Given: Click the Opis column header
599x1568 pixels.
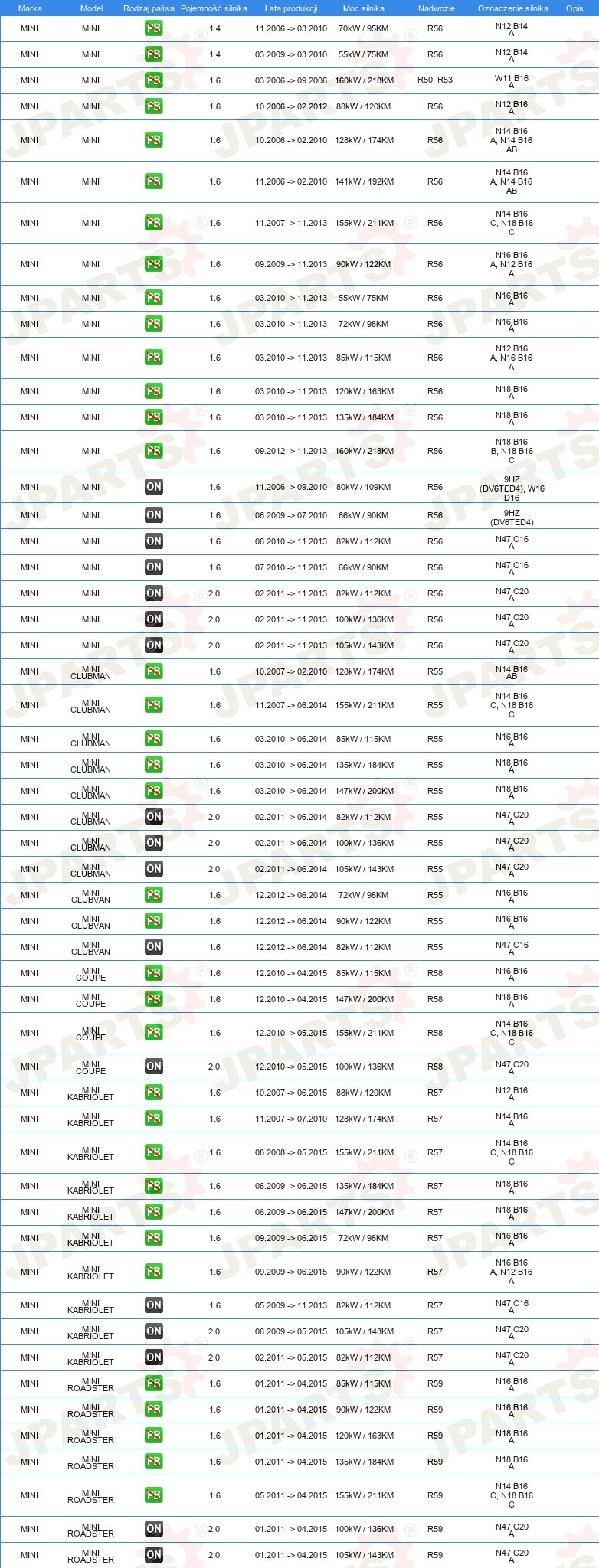Looking at the screenshot, I should [574, 8].
